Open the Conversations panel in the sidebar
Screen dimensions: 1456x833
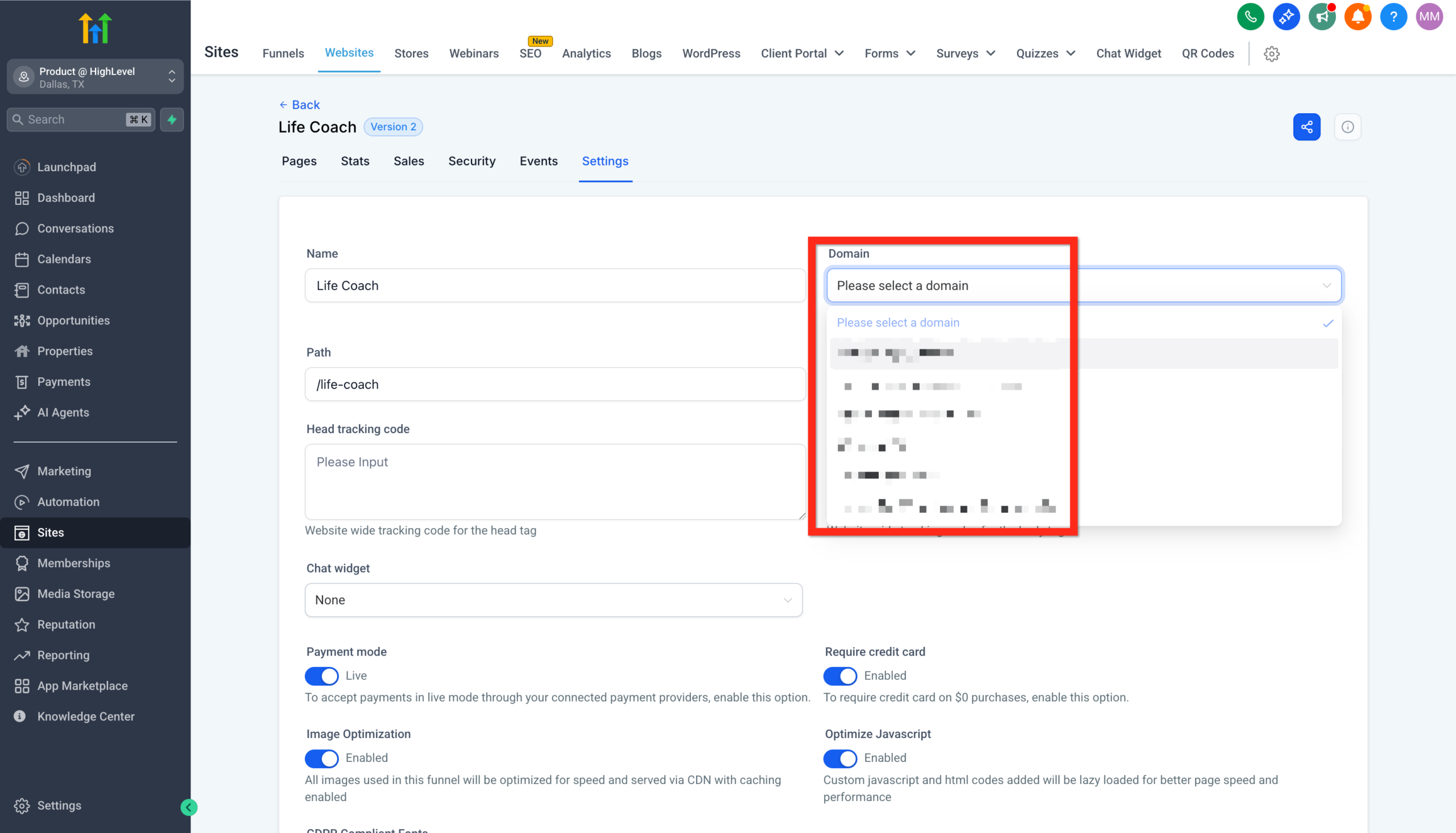76,228
